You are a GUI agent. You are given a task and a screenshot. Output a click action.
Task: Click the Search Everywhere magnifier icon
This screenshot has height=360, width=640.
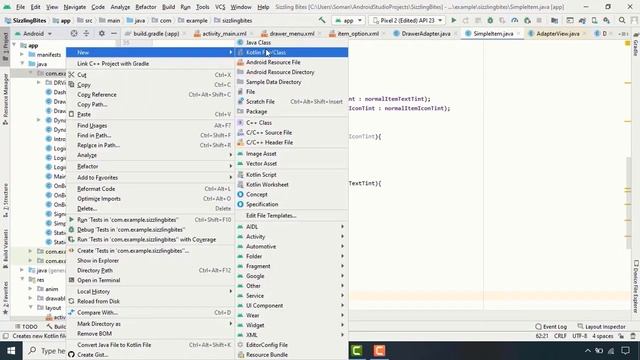point(622,20)
